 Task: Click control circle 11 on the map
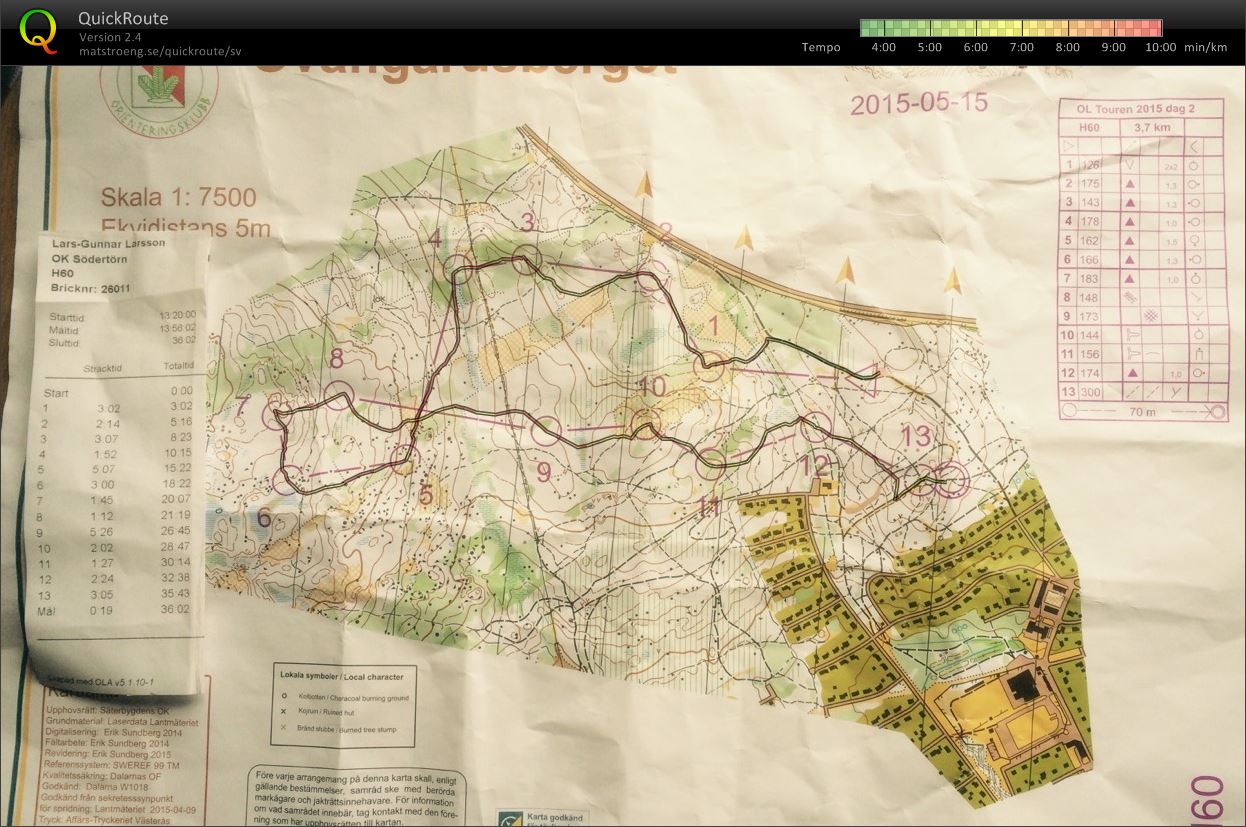710,462
